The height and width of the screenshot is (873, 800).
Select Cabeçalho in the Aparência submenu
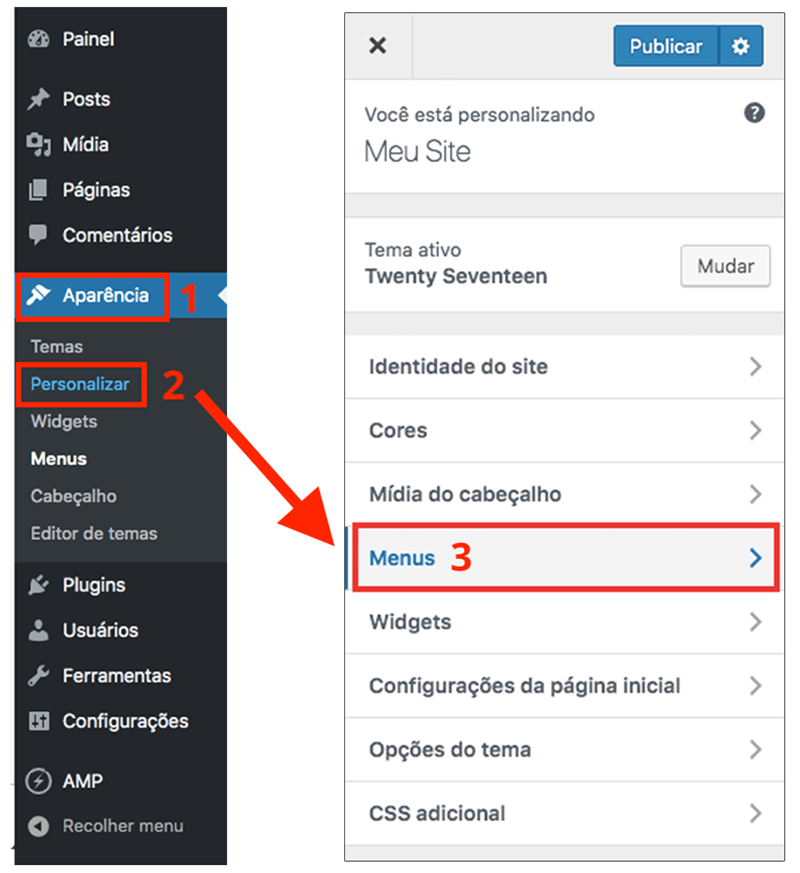(x=82, y=496)
